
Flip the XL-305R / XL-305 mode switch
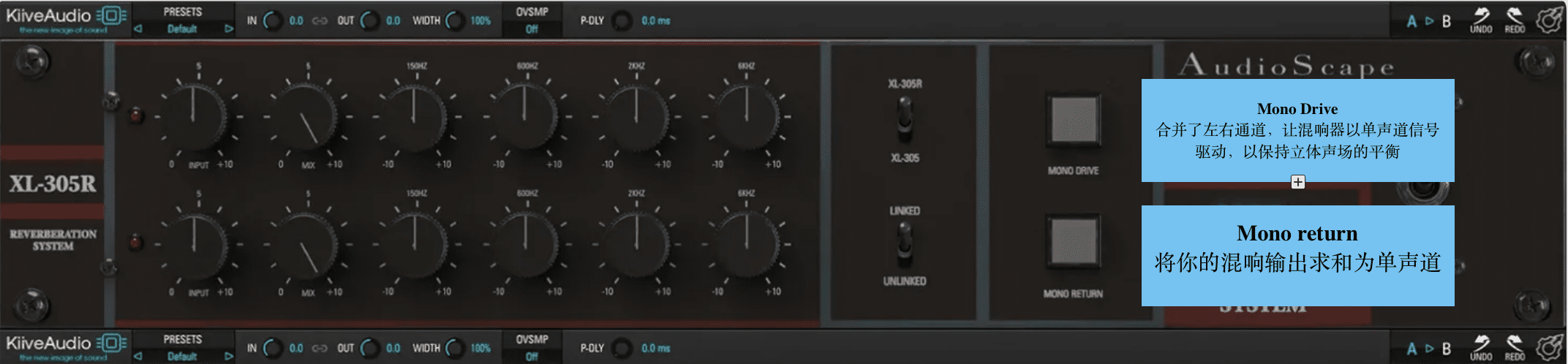click(905, 119)
